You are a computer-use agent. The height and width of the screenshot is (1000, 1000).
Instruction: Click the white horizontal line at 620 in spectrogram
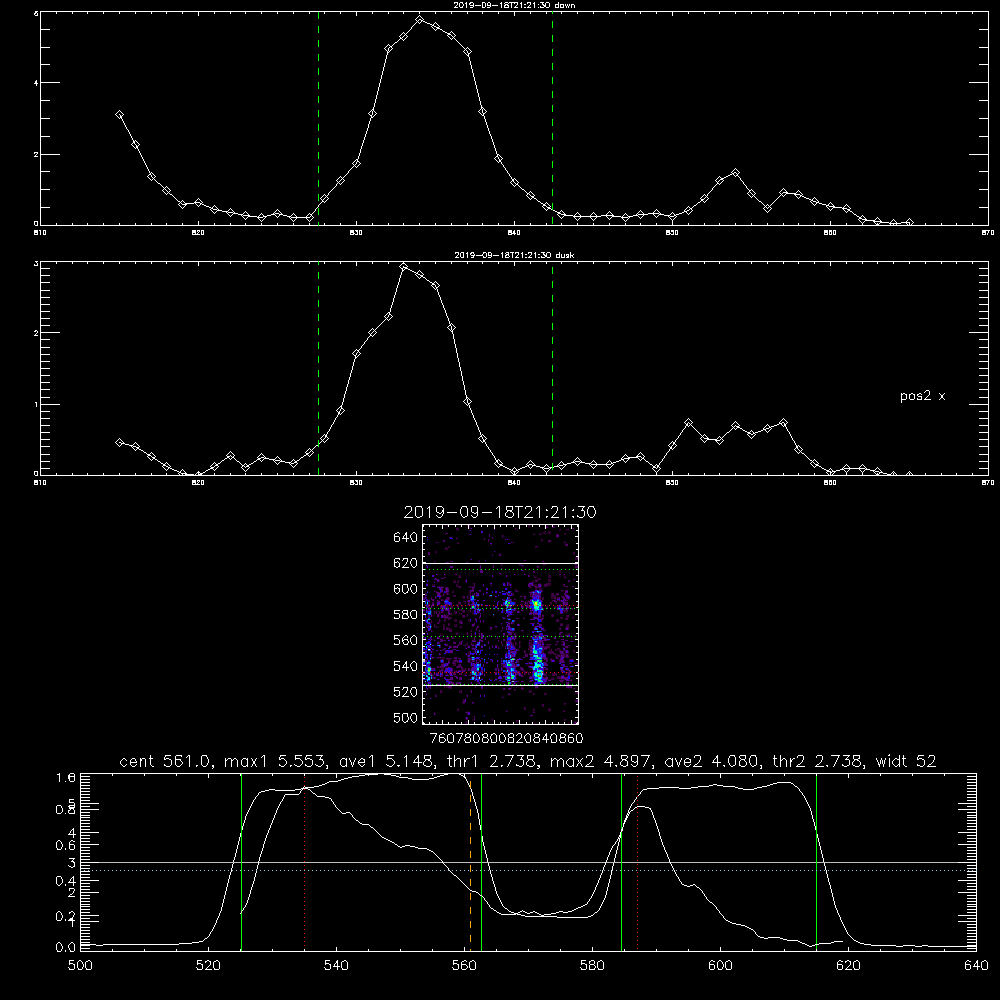[x=500, y=563]
